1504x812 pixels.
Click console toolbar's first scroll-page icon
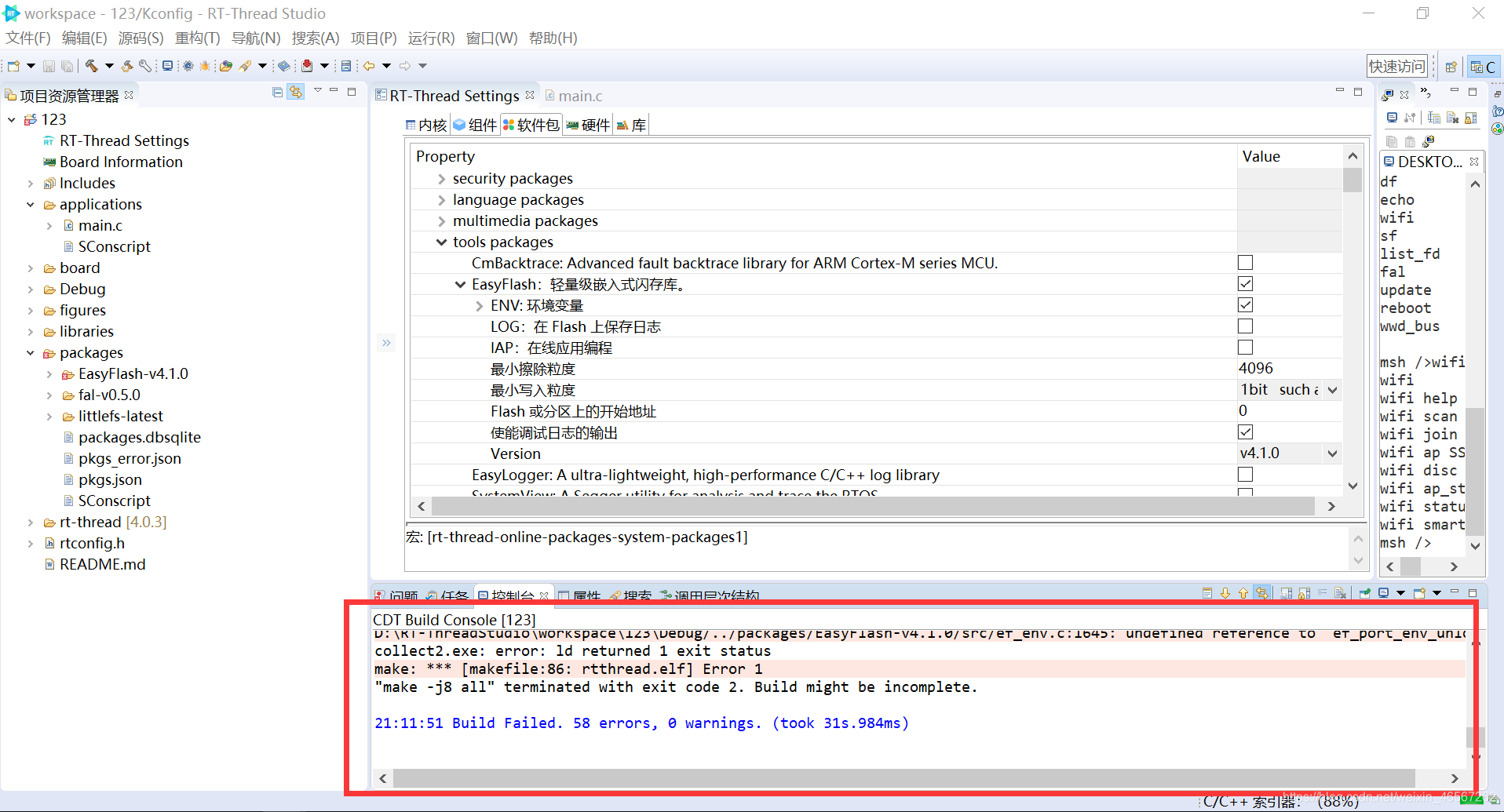[1207, 593]
